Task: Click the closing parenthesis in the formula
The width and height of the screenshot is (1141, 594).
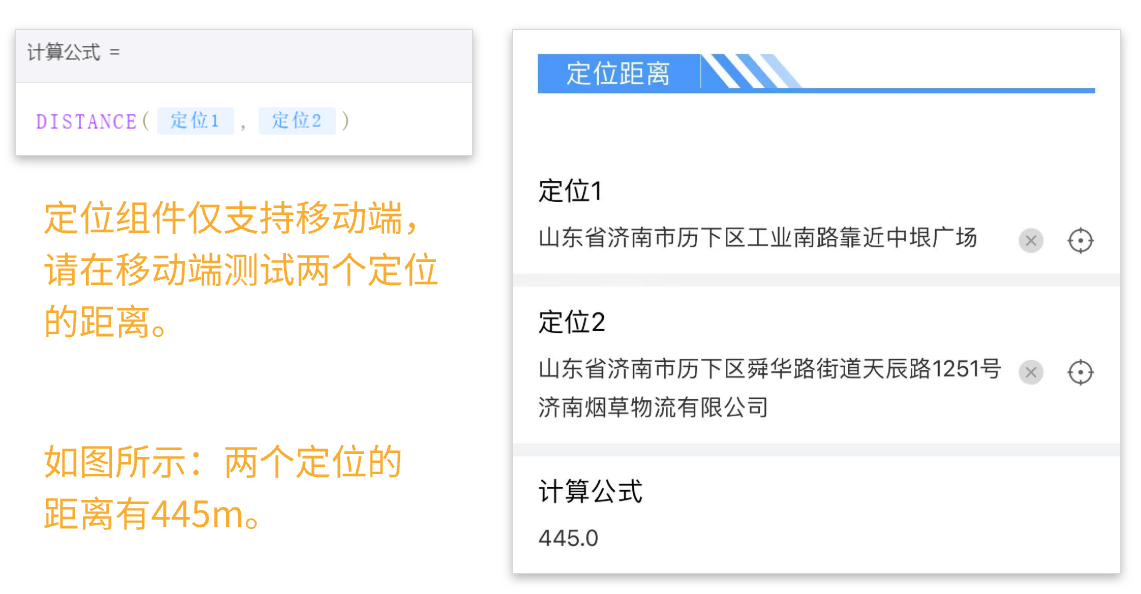Action: point(346,122)
